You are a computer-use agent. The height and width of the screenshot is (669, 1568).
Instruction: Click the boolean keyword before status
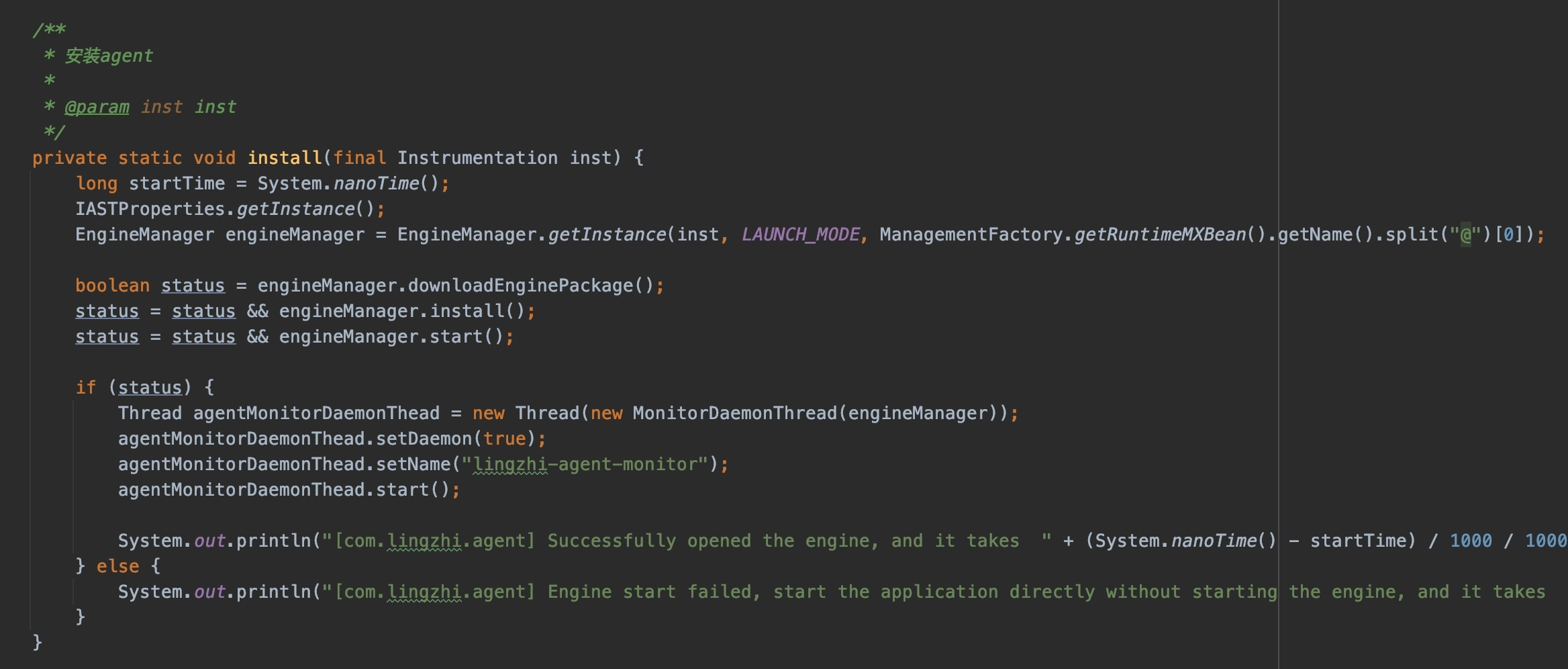(x=112, y=285)
